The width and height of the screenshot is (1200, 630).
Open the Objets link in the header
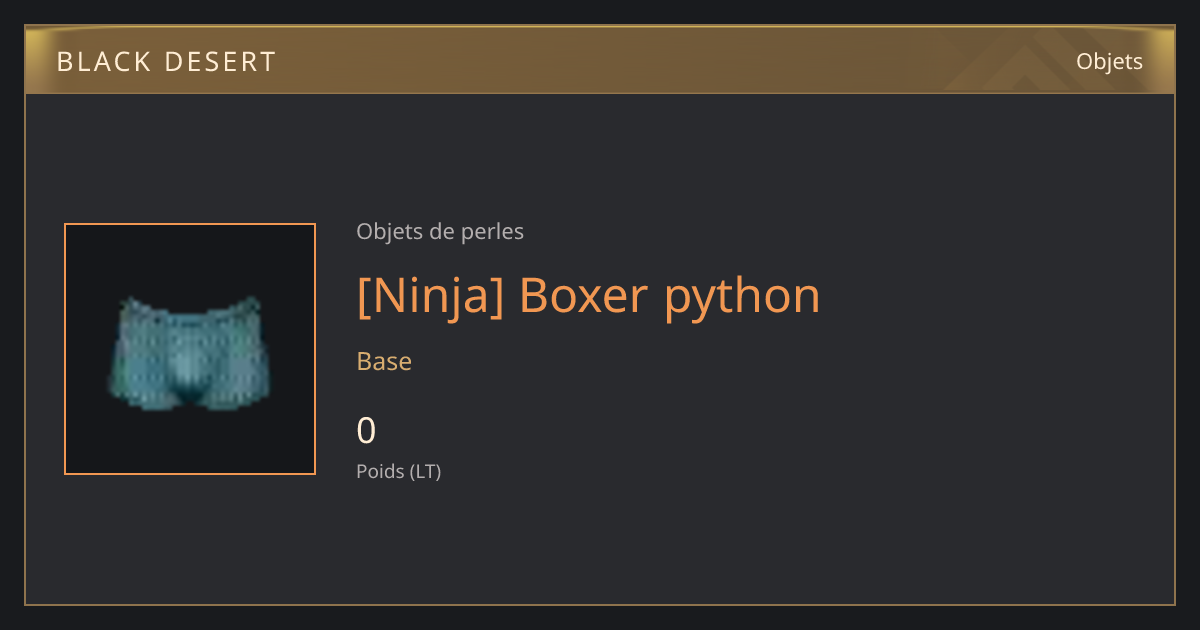pos(1109,61)
